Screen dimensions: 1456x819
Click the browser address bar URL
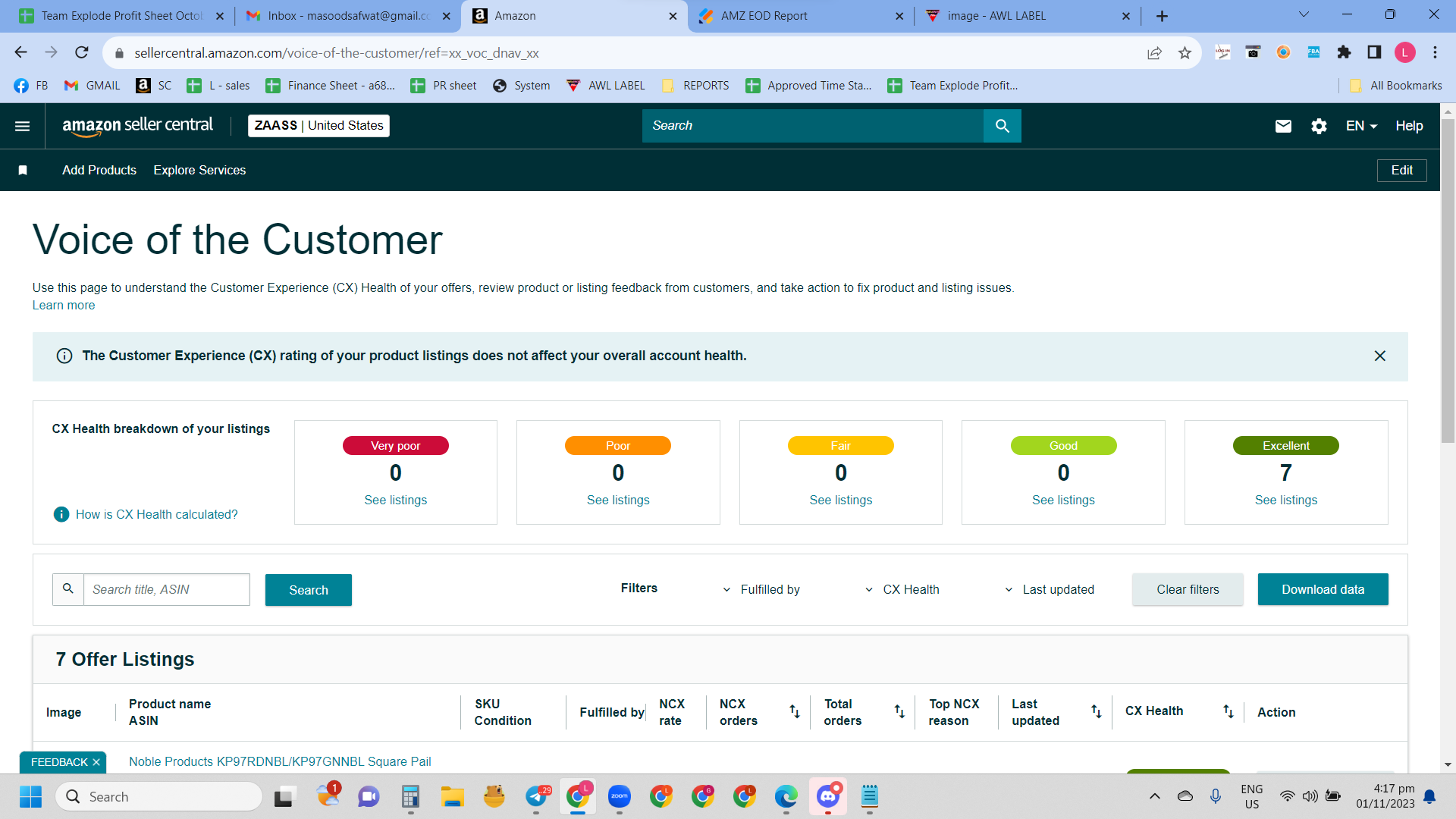337,53
